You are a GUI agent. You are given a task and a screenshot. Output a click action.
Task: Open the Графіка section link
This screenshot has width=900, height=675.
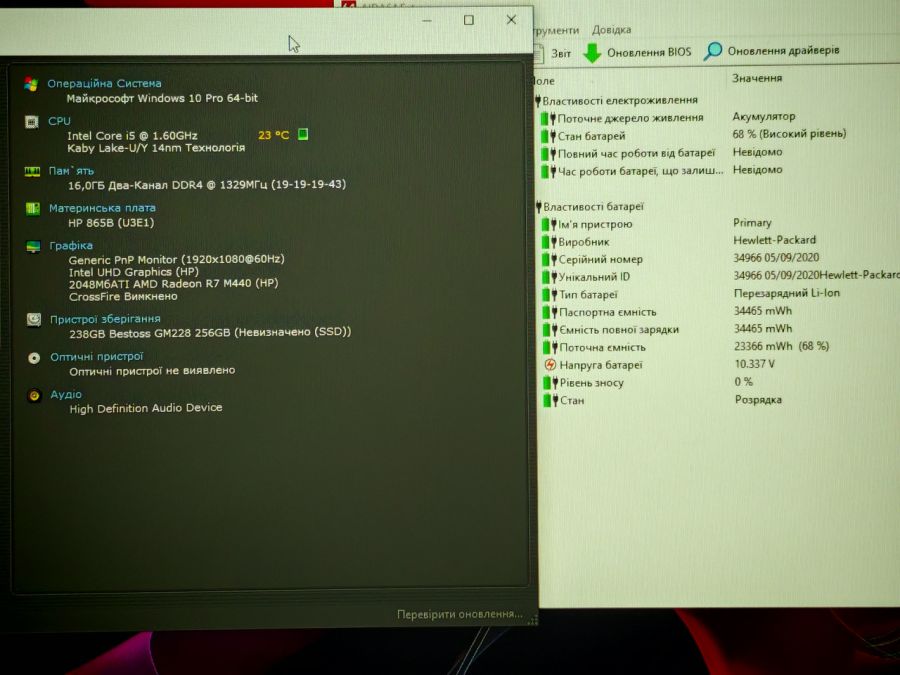pyautogui.click(x=71, y=246)
